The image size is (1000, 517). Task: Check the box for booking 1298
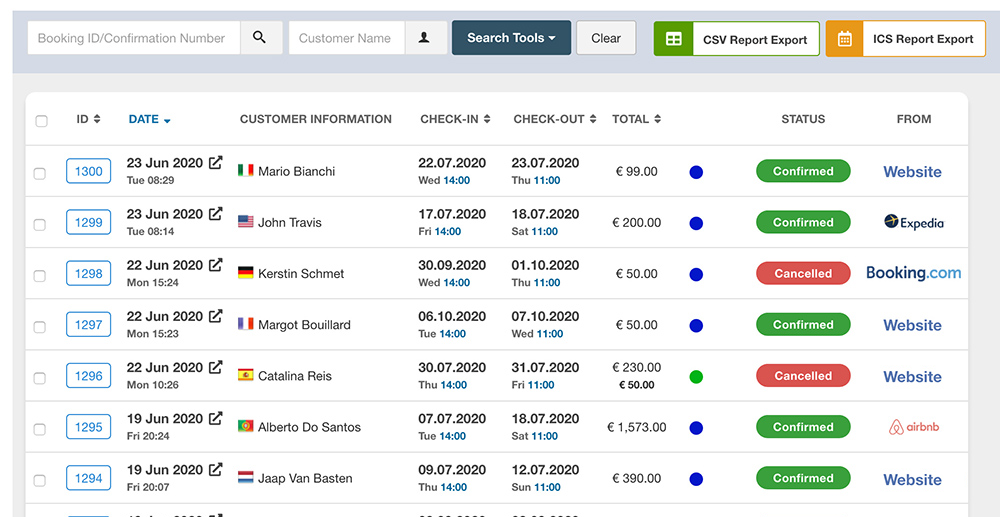(x=40, y=275)
